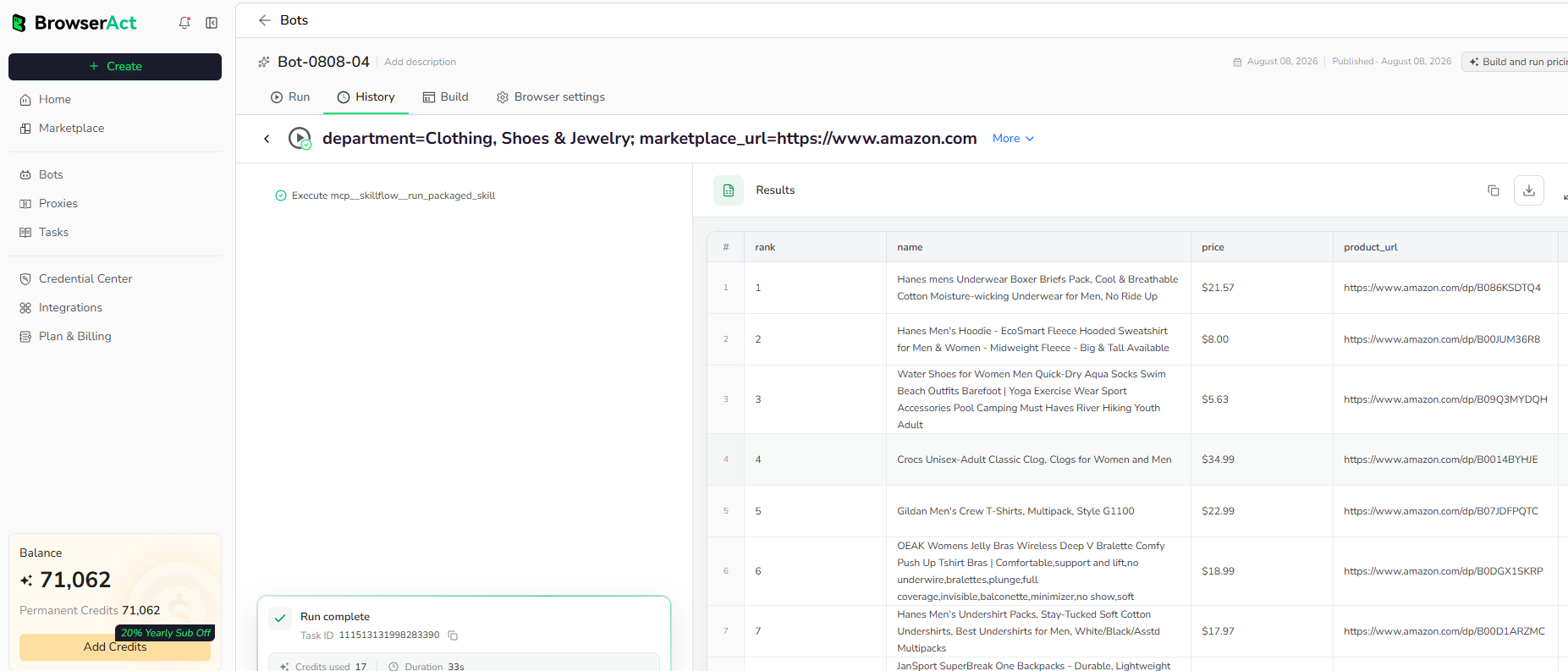The height and width of the screenshot is (671, 1568).
Task: Click the Published date label
Action: [x=1391, y=62]
